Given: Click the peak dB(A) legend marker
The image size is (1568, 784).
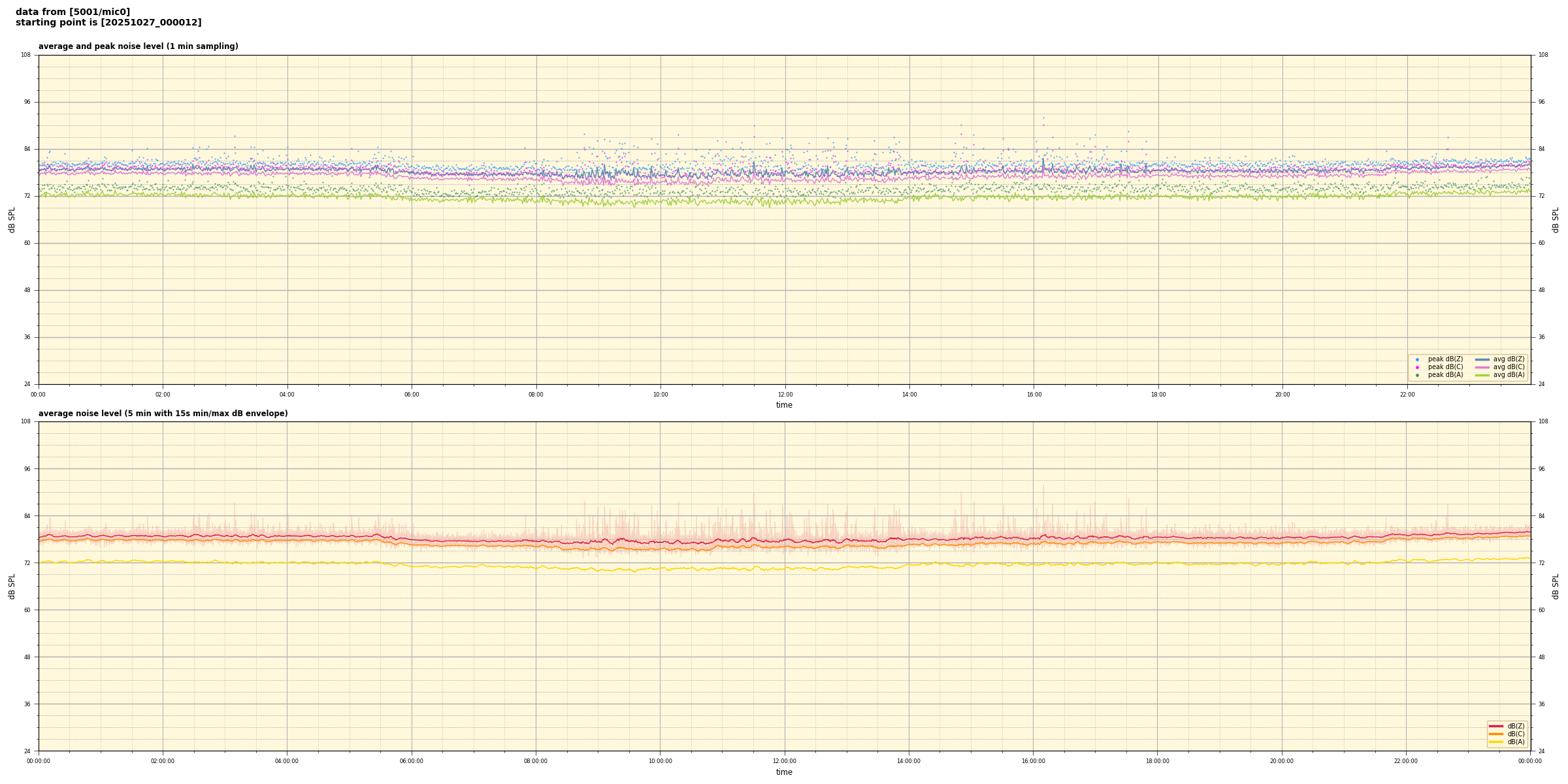Looking at the screenshot, I should 1417,375.
